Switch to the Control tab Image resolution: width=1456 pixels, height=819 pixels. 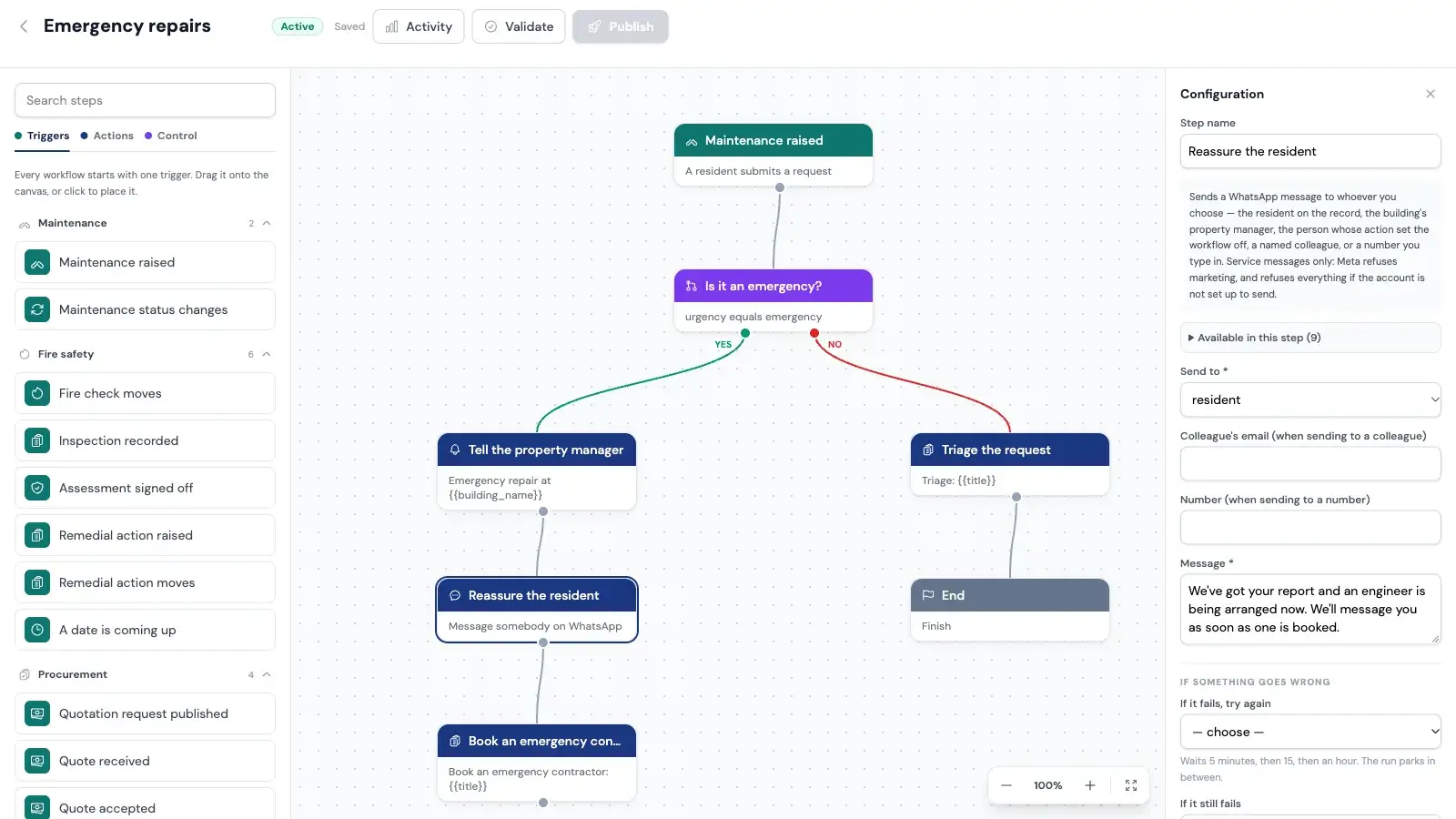pos(171,136)
